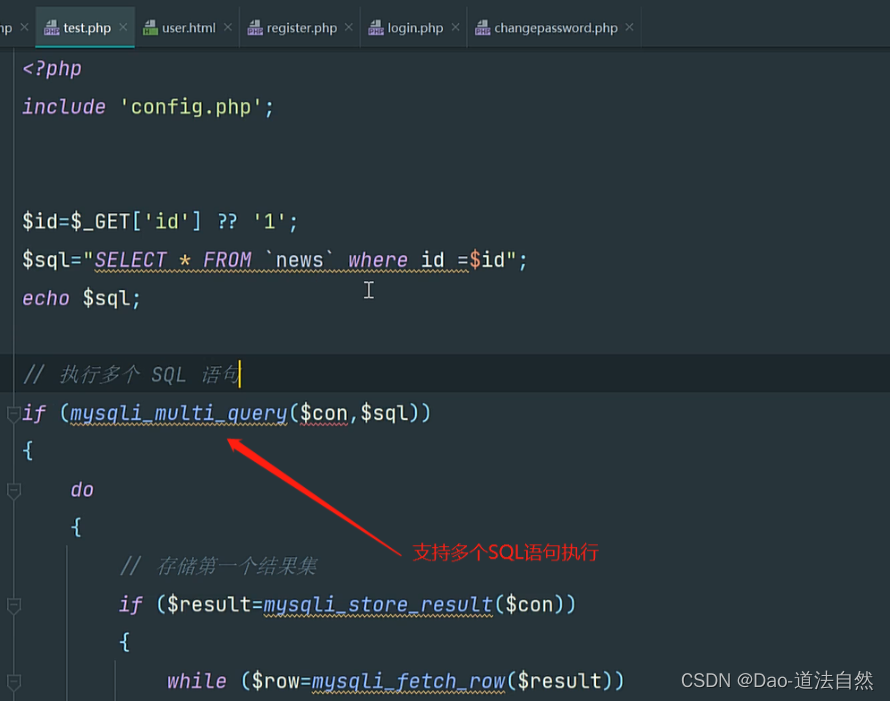The image size is (890, 701).
Task: Click the CSDN @Dao-道法自然 watermark text
Action: pos(779,679)
